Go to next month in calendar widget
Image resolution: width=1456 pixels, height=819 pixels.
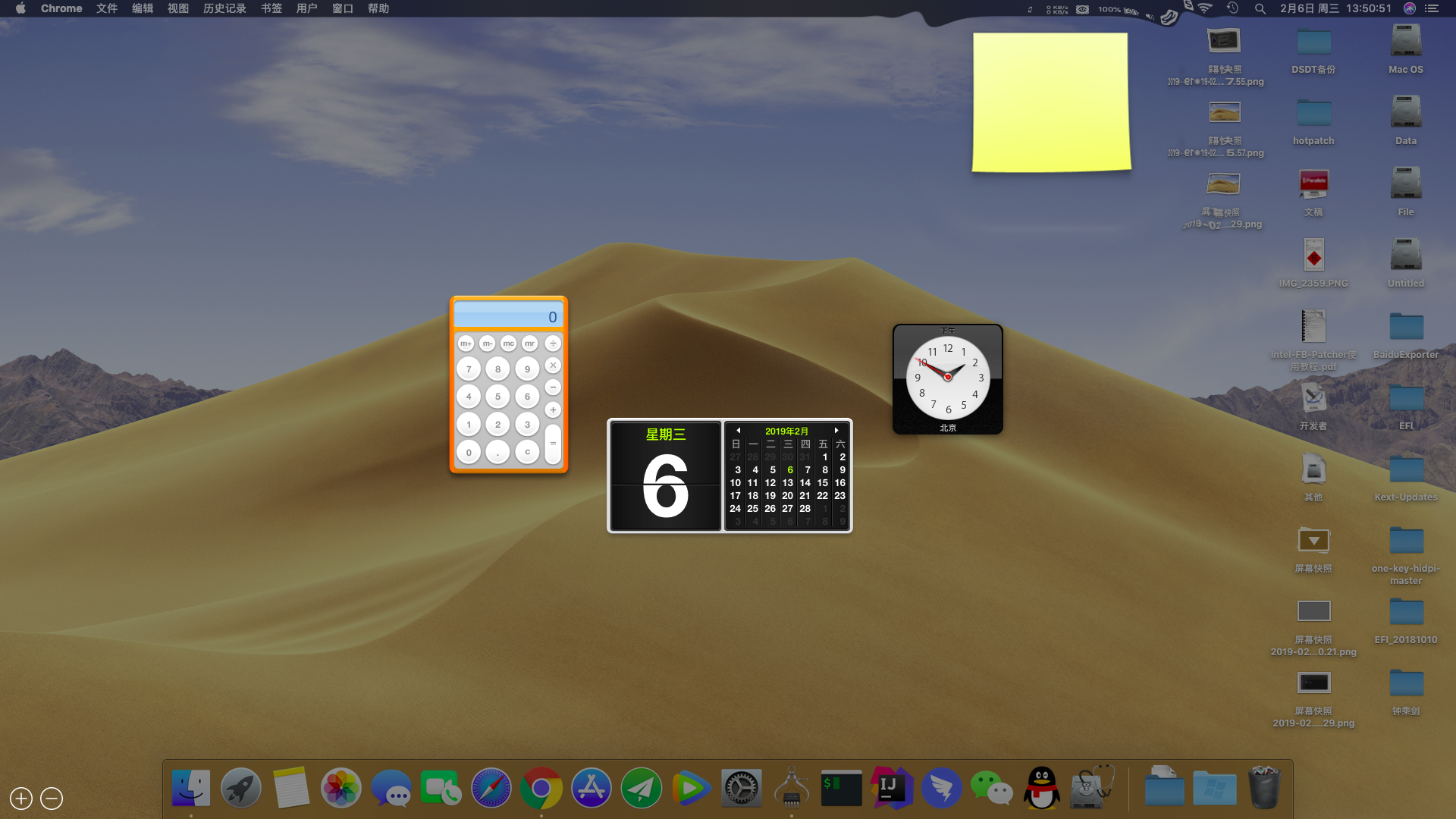[x=836, y=431]
